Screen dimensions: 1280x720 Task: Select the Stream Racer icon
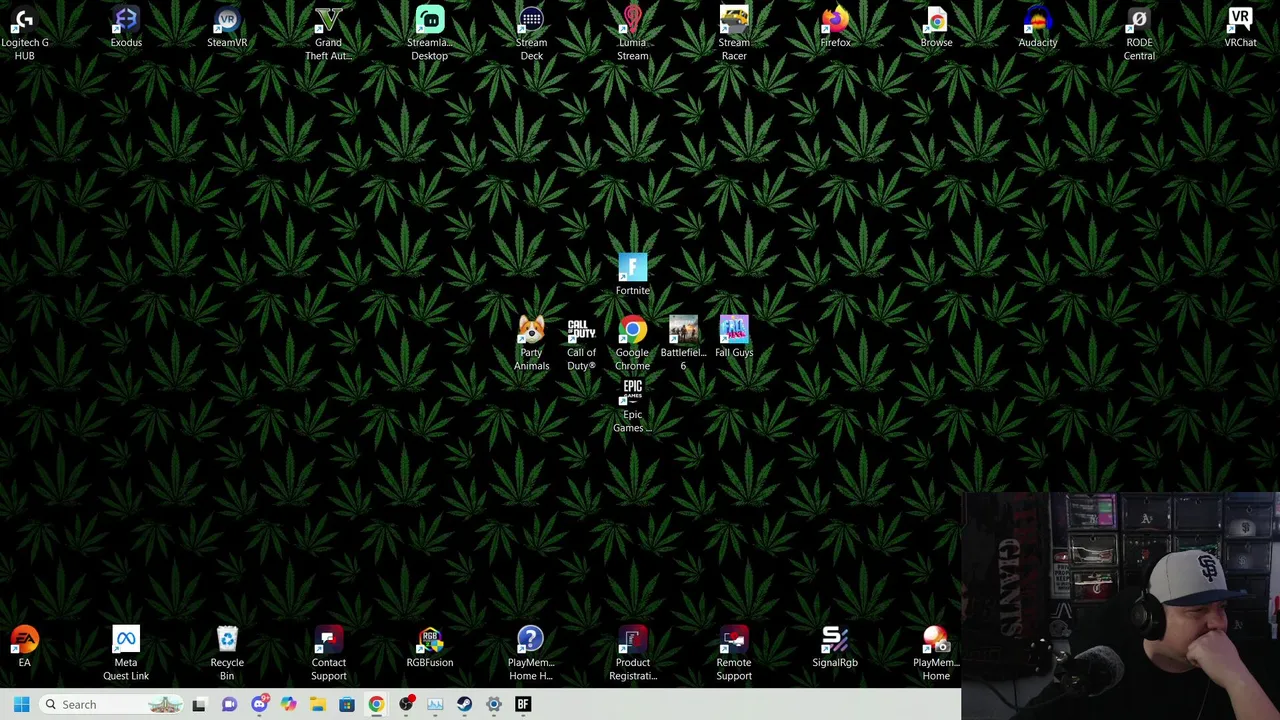pyautogui.click(x=734, y=32)
